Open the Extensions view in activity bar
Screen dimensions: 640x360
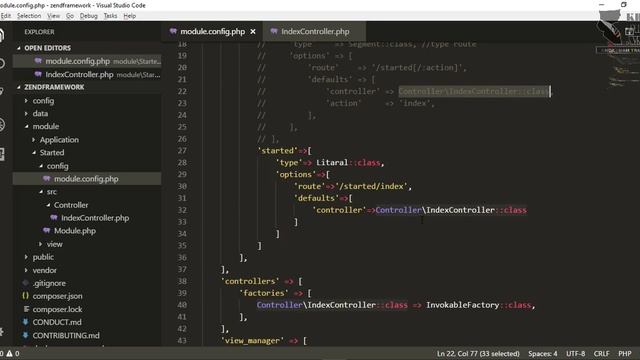click(x=2, y=154)
